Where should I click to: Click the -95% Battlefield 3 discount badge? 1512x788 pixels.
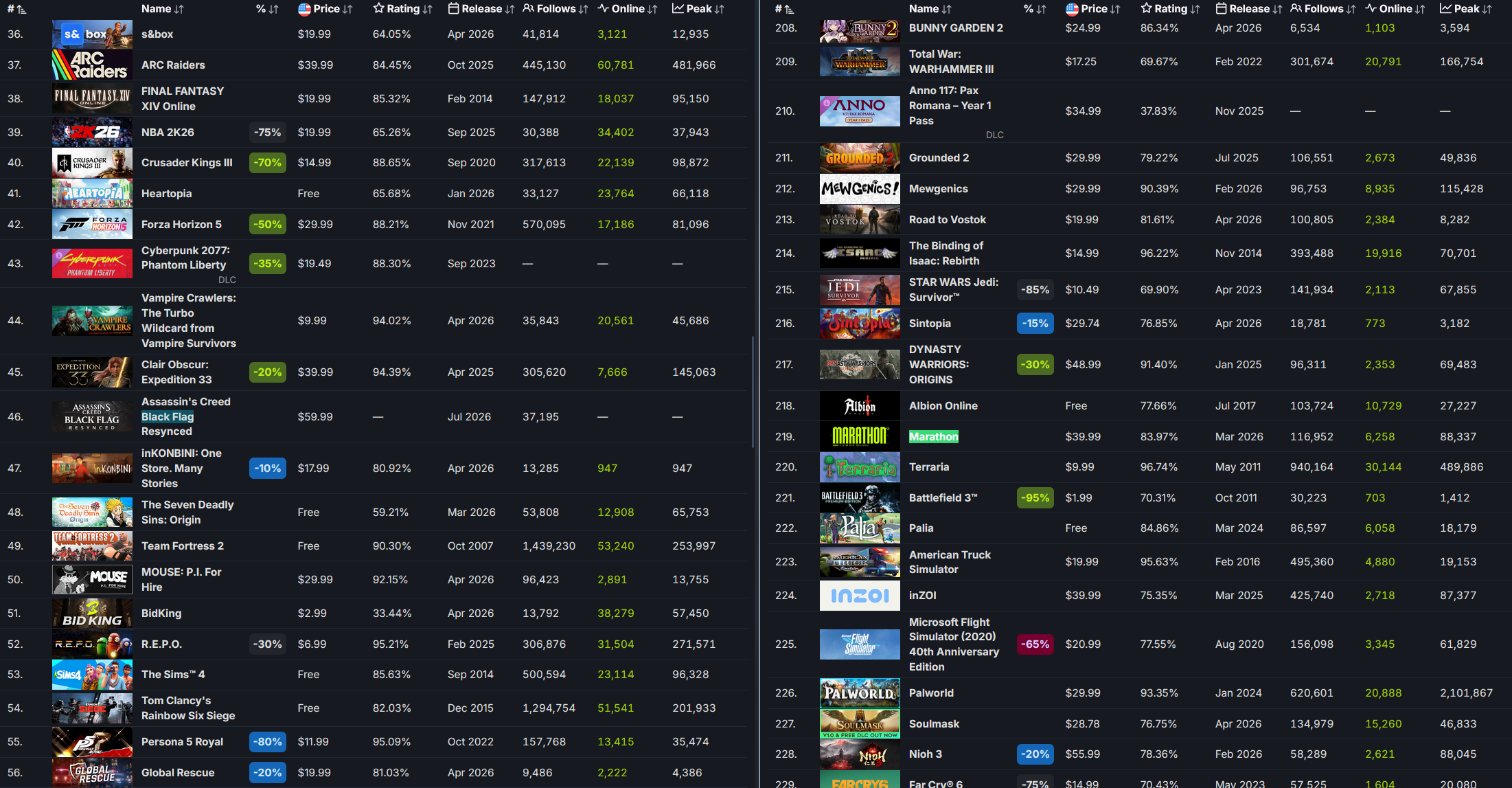tap(1035, 498)
